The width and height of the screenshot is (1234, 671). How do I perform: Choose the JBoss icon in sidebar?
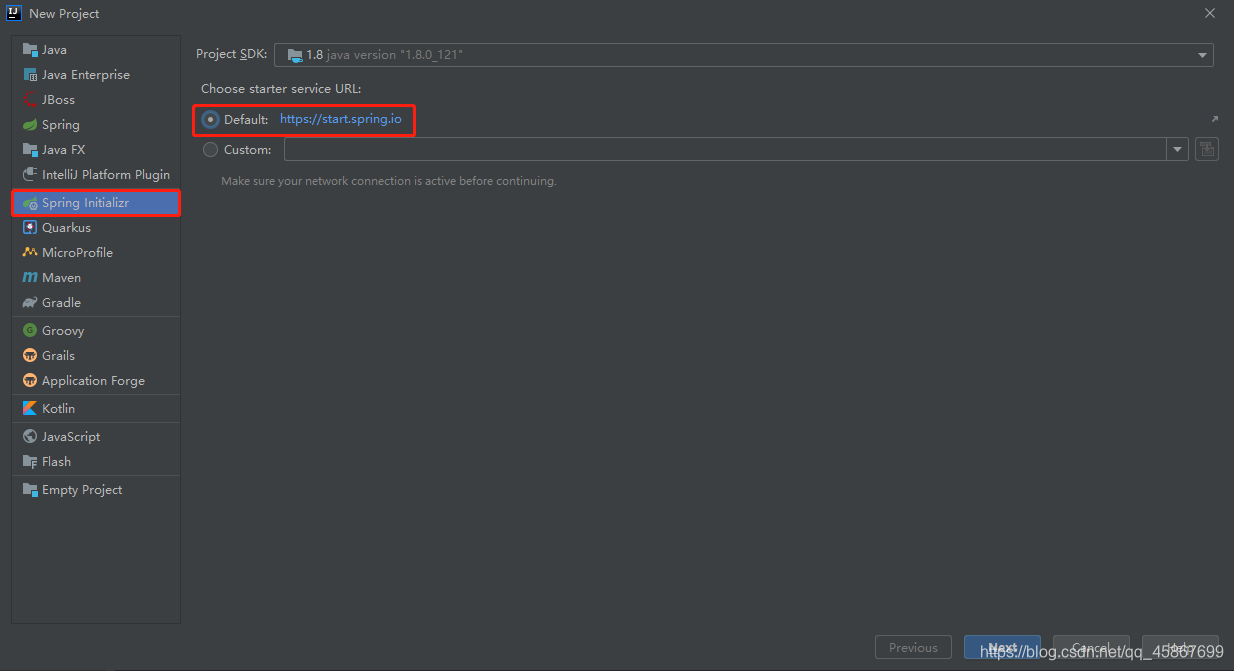coord(30,100)
